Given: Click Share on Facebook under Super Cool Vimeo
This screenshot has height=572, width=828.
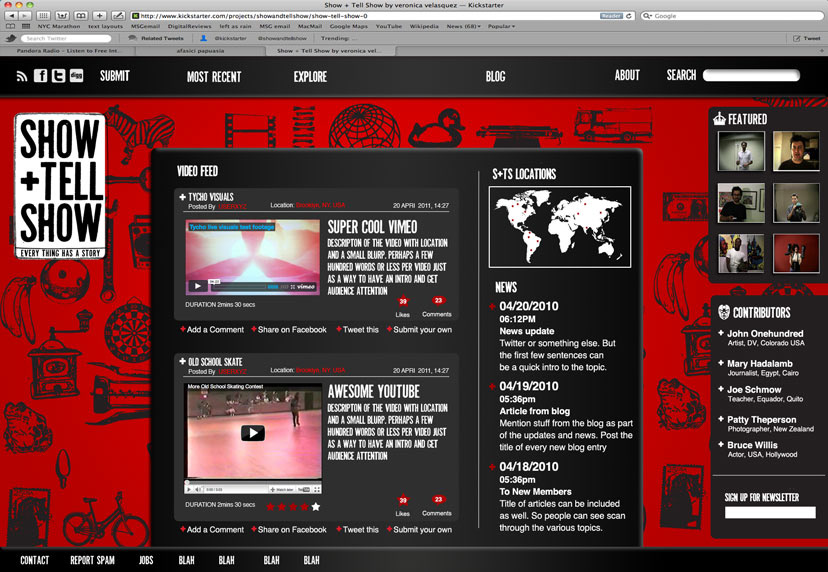Looking at the screenshot, I should [x=289, y=330].
